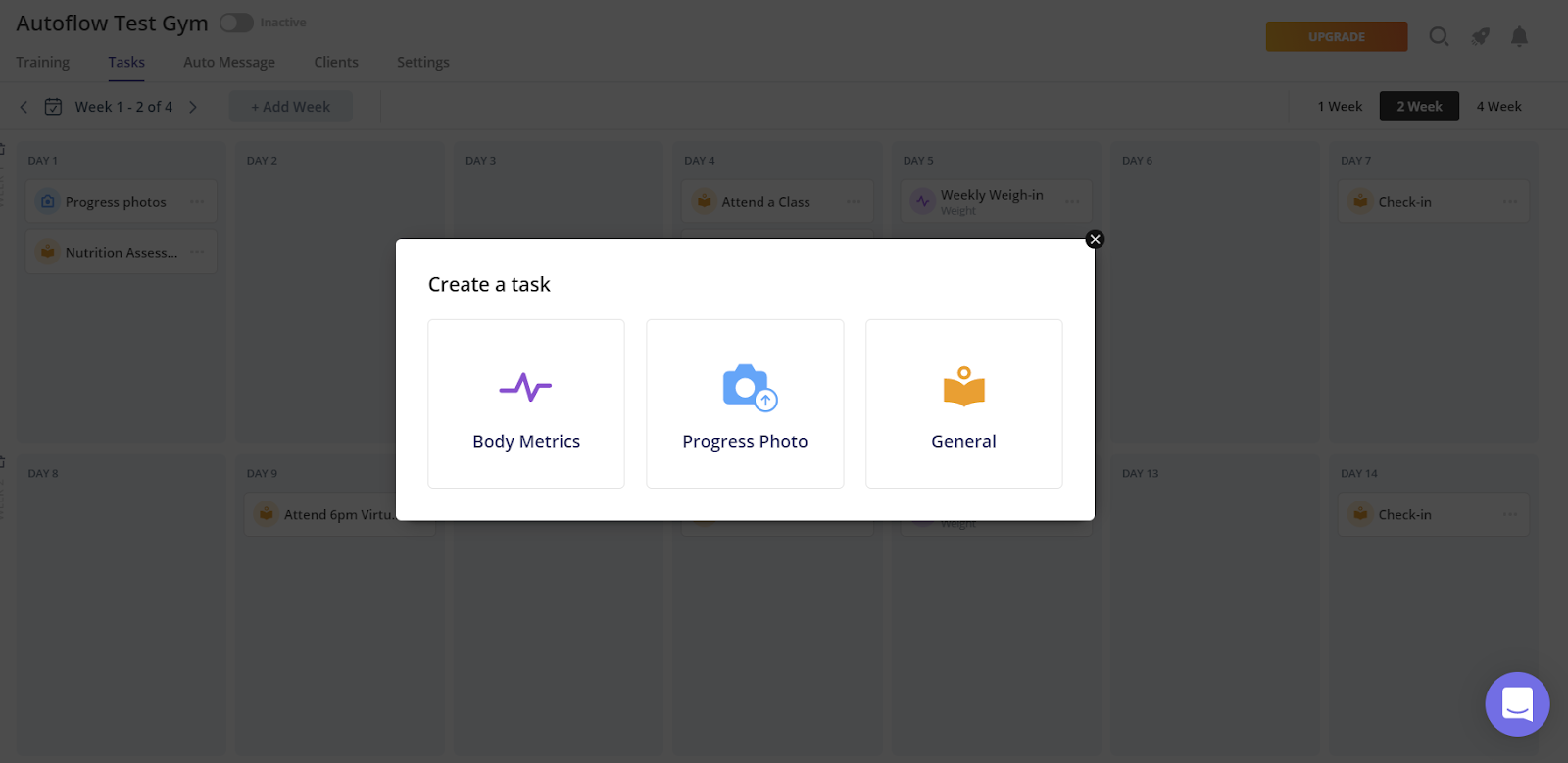Choose the Progress Photo task type

[x=745, y=404]
